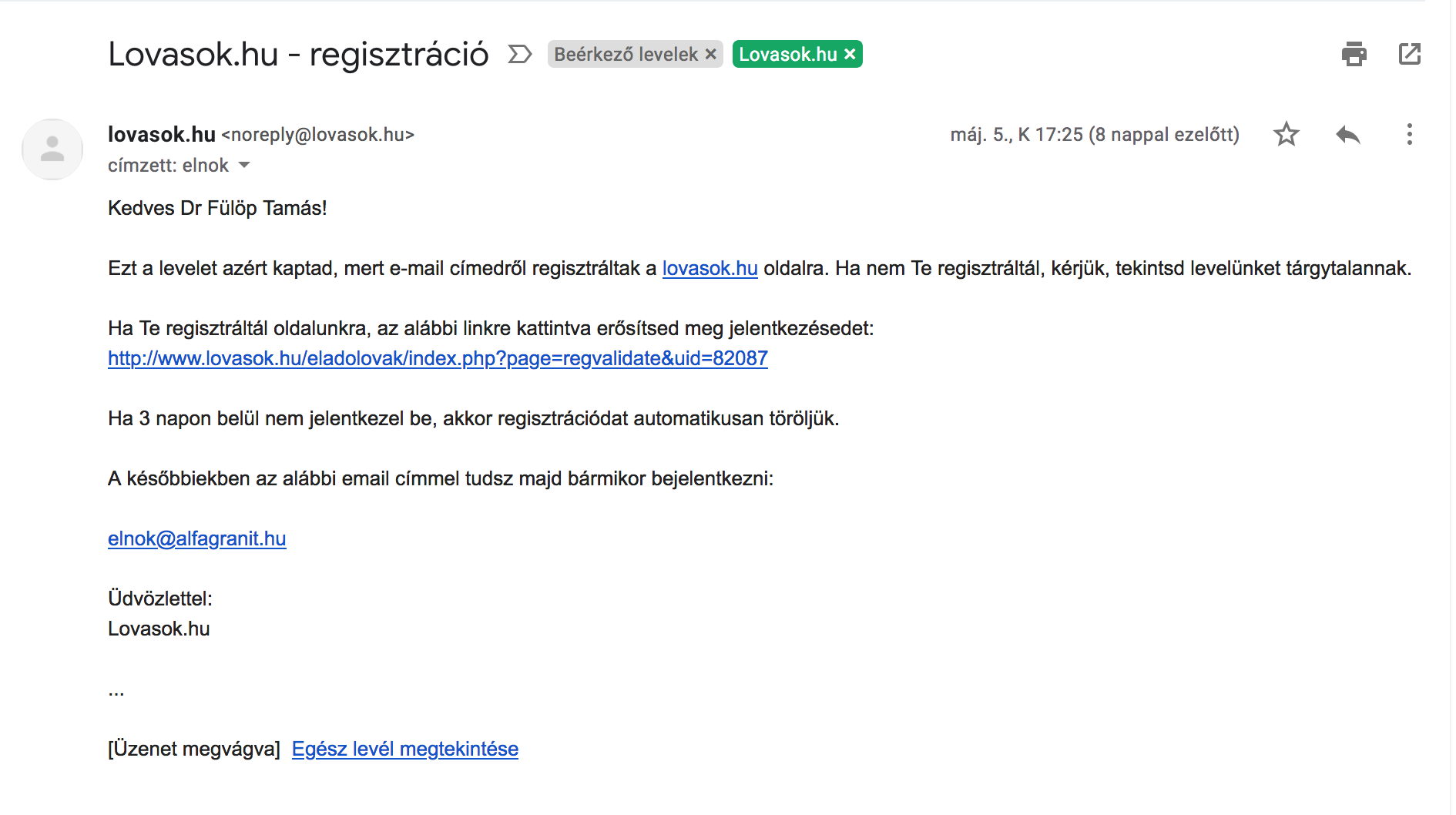
Task: Open the regvalidate confirmation link
Action: point(438,358)
